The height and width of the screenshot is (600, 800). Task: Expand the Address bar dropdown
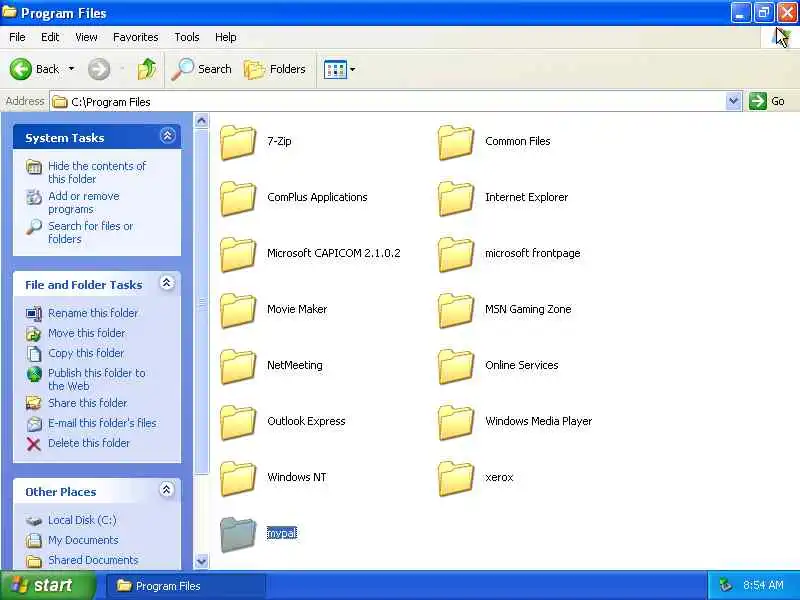point(733,101)
